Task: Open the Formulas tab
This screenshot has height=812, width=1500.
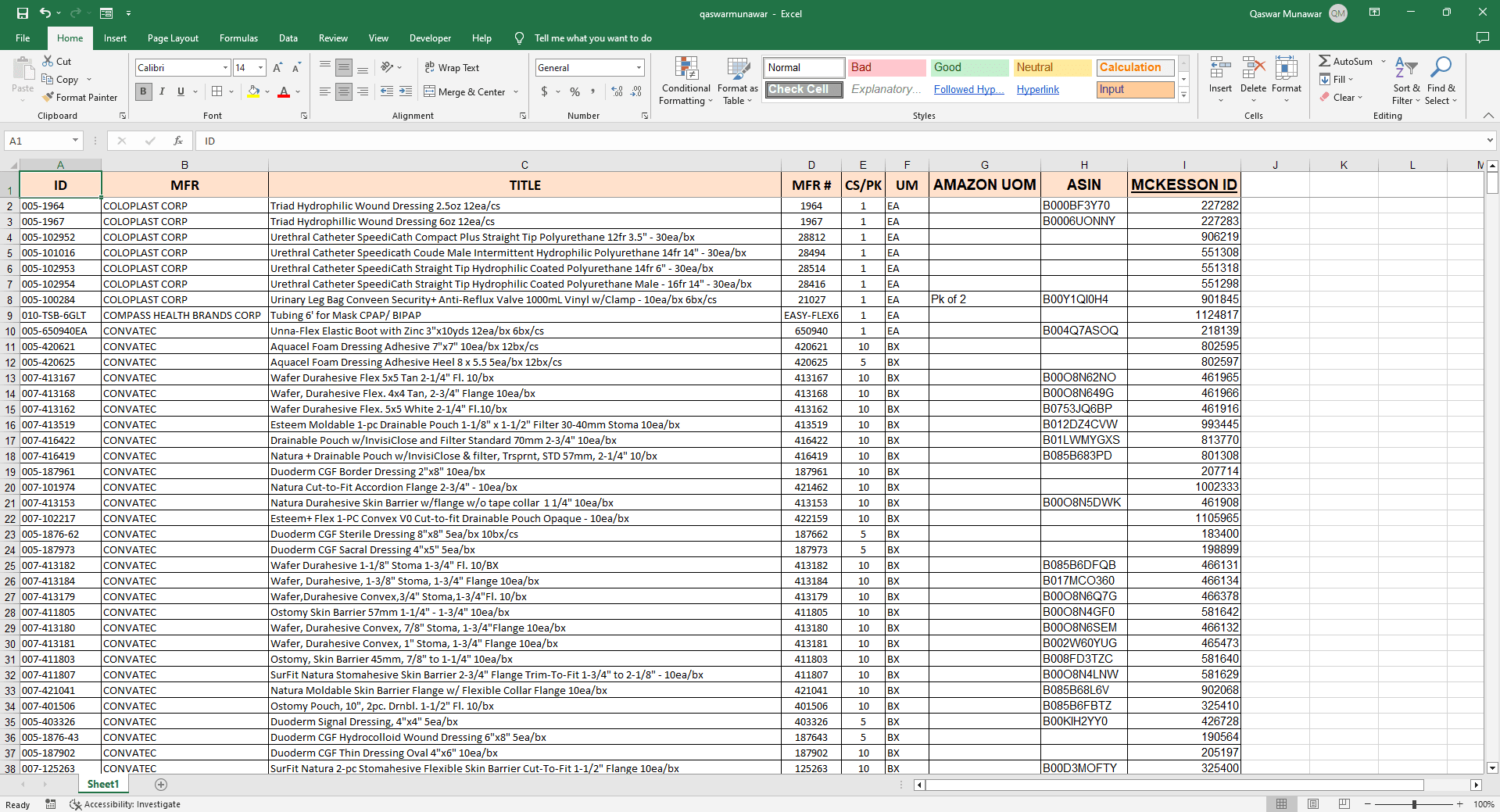Action: [238, 38]
